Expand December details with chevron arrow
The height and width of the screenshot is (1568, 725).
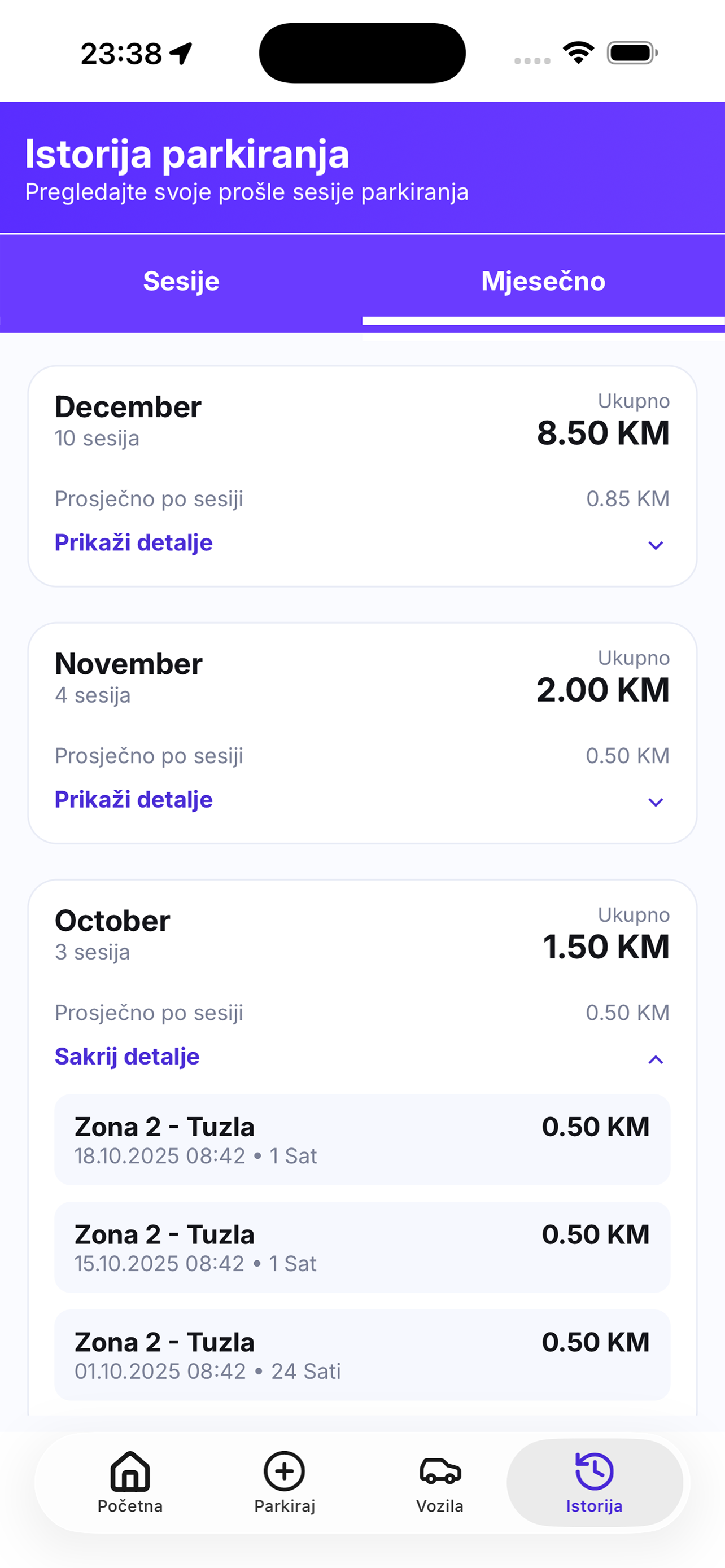[656, 545]
